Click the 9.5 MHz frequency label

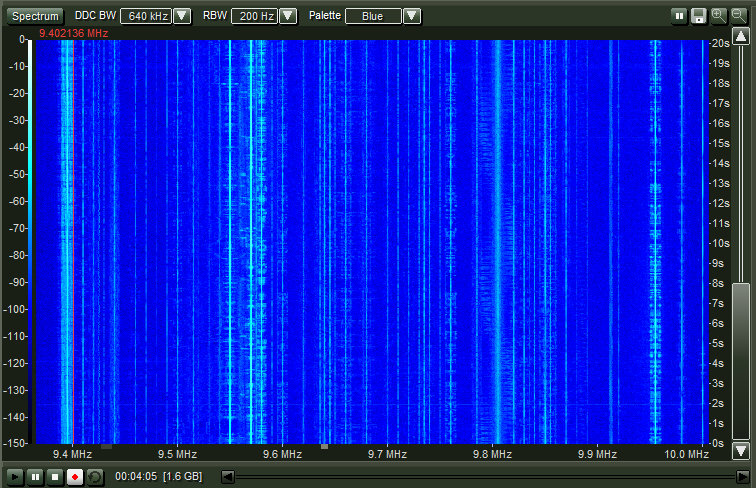[177, 454]
